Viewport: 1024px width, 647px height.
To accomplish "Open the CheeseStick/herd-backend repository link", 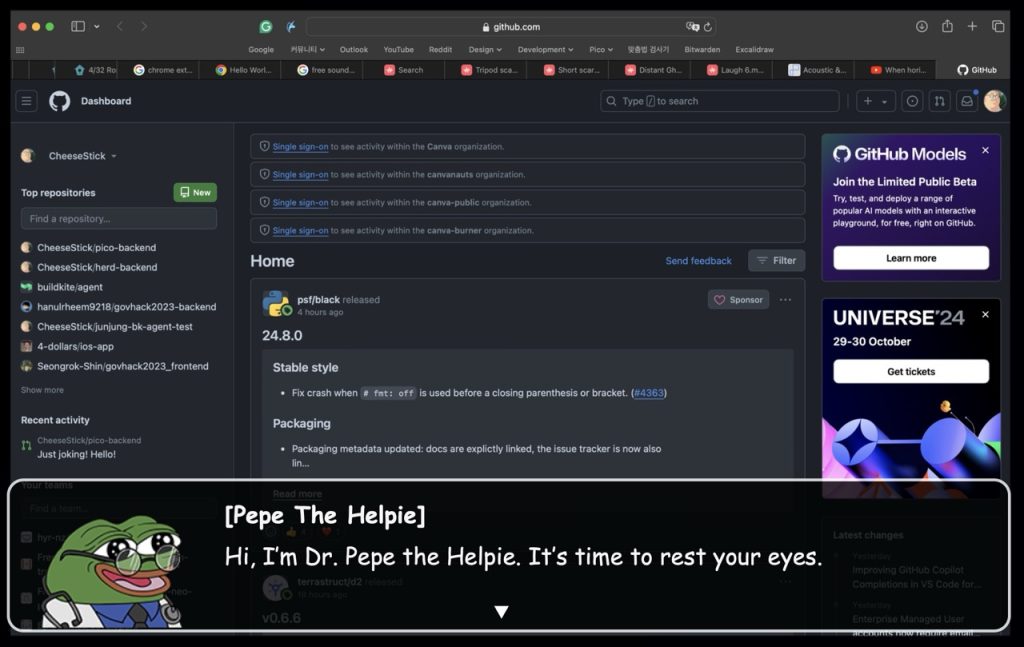I will pos(96,267).
